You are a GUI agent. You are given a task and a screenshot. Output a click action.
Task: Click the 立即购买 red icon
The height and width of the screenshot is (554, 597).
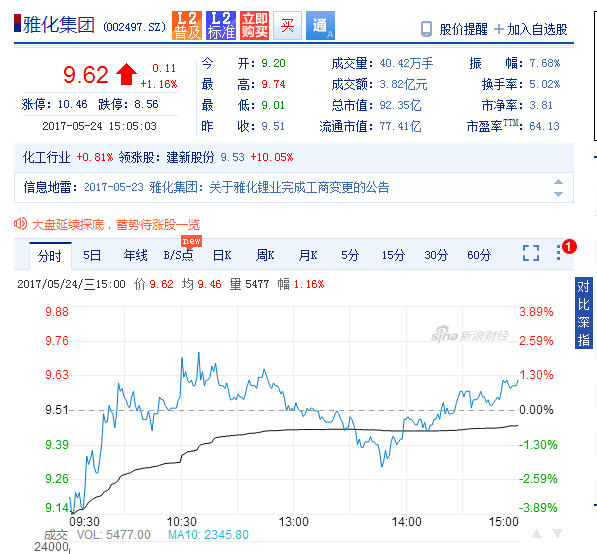[x=254, y=26]
